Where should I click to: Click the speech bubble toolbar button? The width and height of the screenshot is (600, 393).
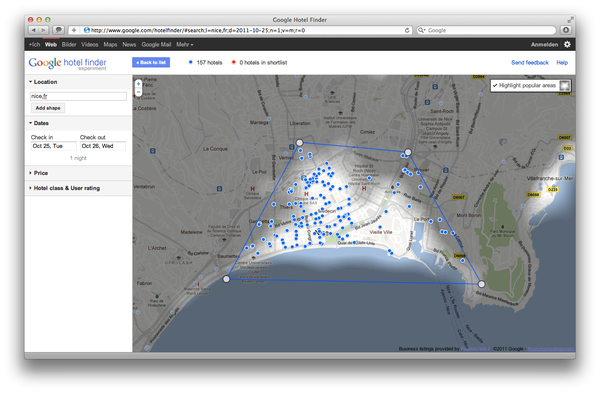(59, 30)
